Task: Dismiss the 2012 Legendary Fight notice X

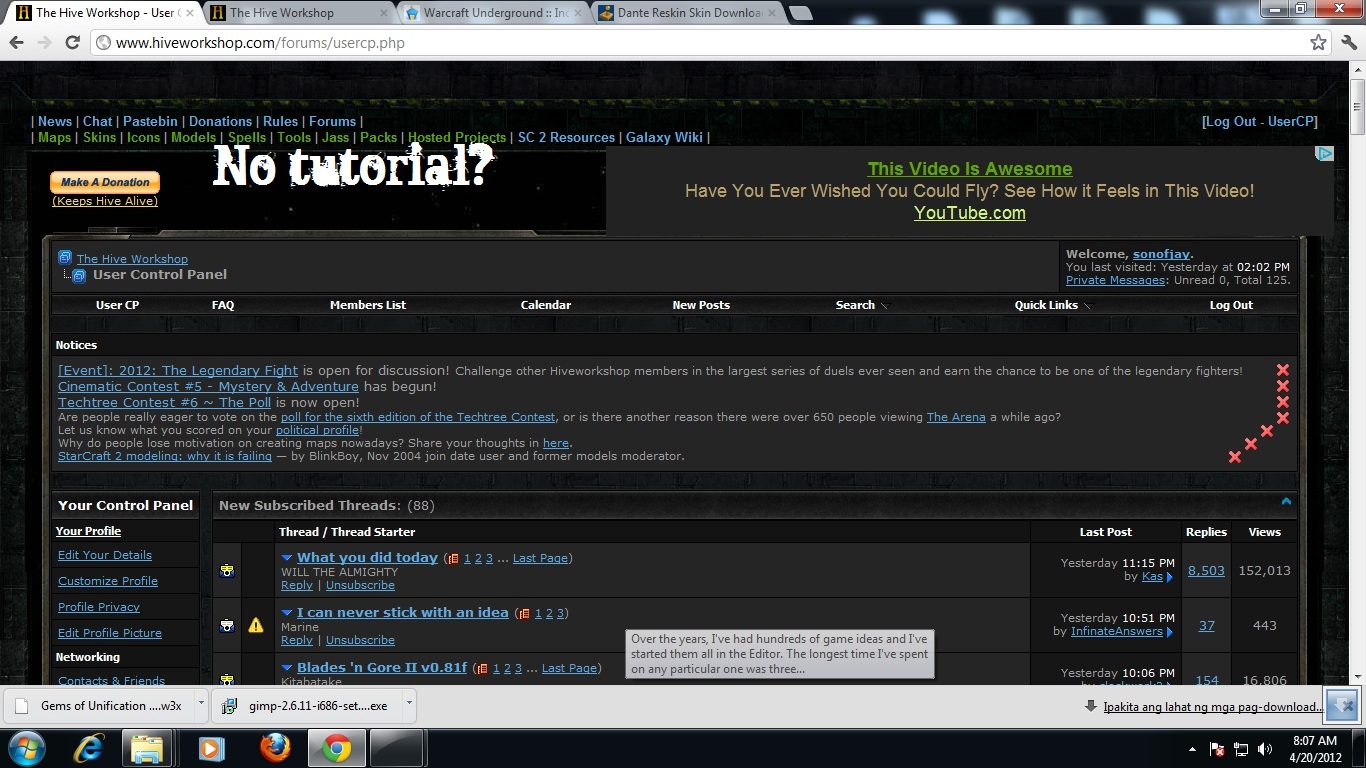Action: [x=1283, y=370]
